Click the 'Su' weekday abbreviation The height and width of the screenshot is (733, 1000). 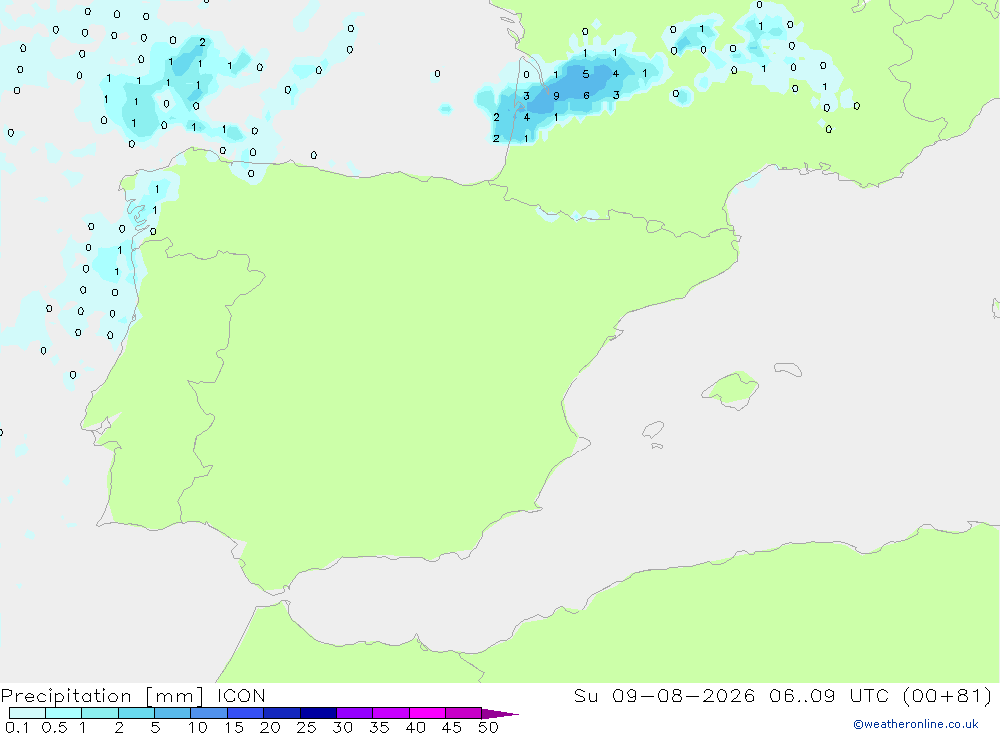(x=586, y=695)
